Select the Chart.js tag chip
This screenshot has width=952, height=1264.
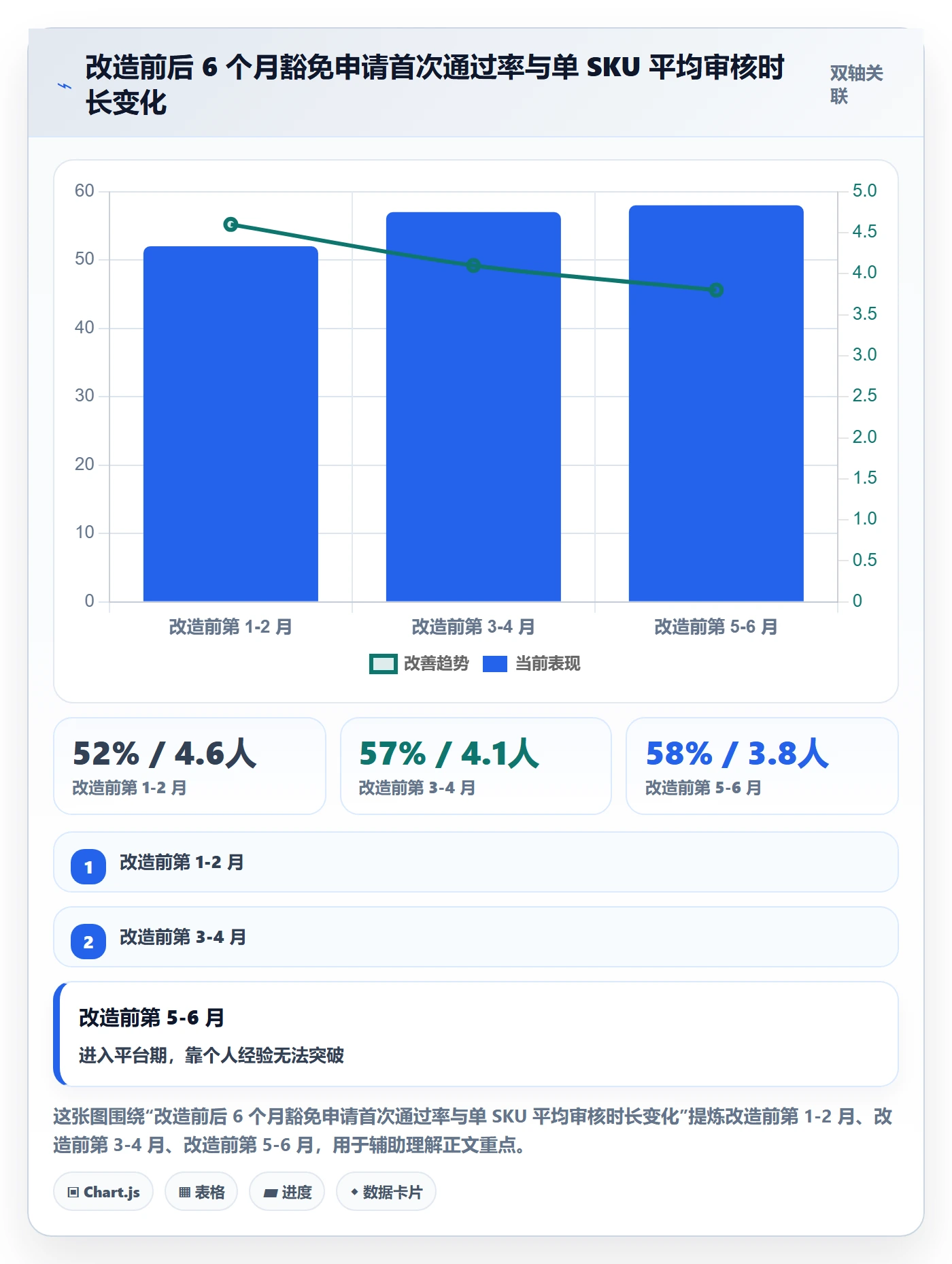(103, 1192)
